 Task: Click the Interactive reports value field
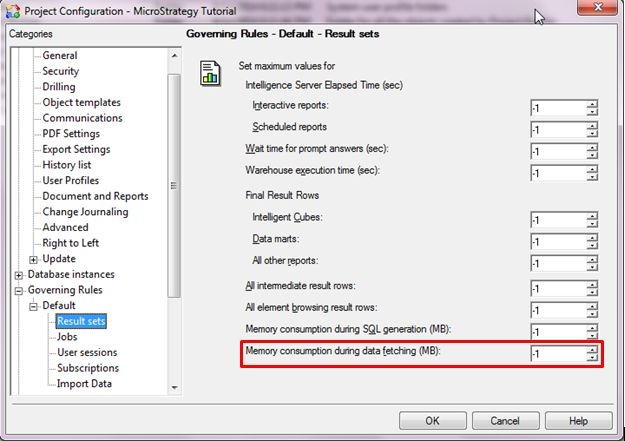558,108
